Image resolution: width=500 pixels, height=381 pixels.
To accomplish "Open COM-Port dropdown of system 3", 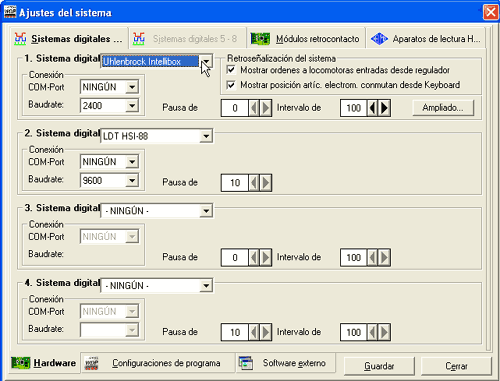I will click(x=132, y=237).
